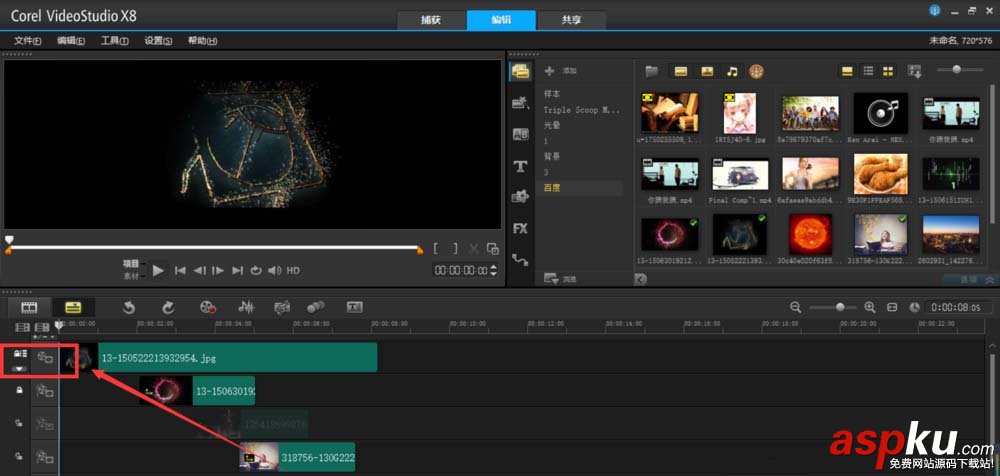Viewport: 1000px width, 476px height.
Task: Open the Sound Mixer icon
Action: (x=246, y=308)
